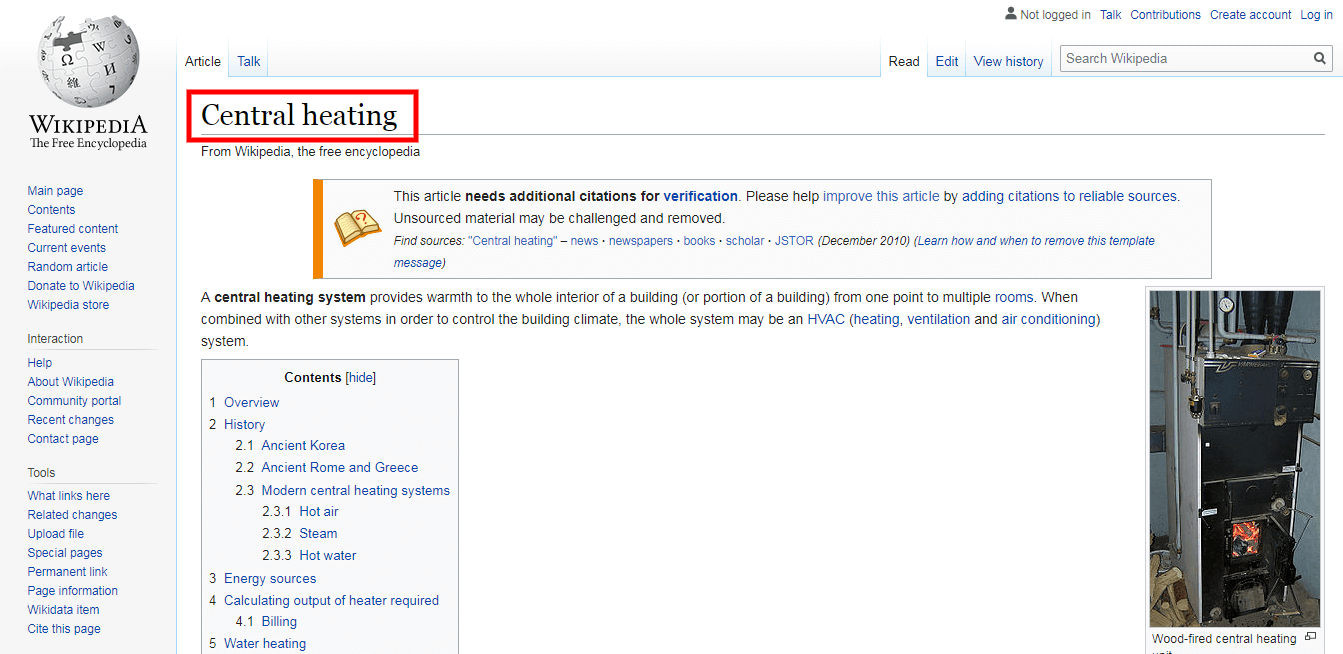
Task: Hide the Contents table using the hide toggle
Action: click(360, 377)
